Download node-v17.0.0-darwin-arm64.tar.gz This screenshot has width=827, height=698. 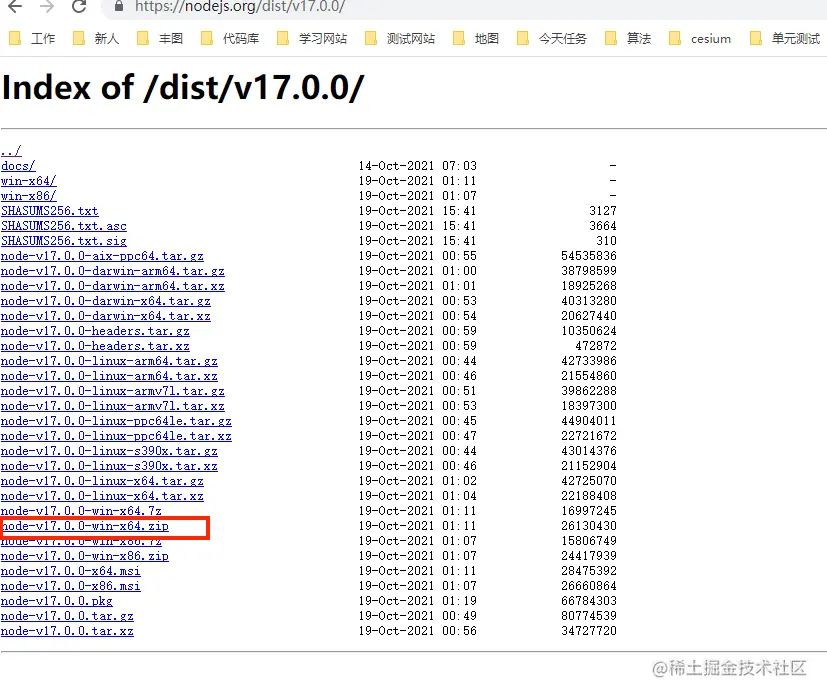point(113,271)
